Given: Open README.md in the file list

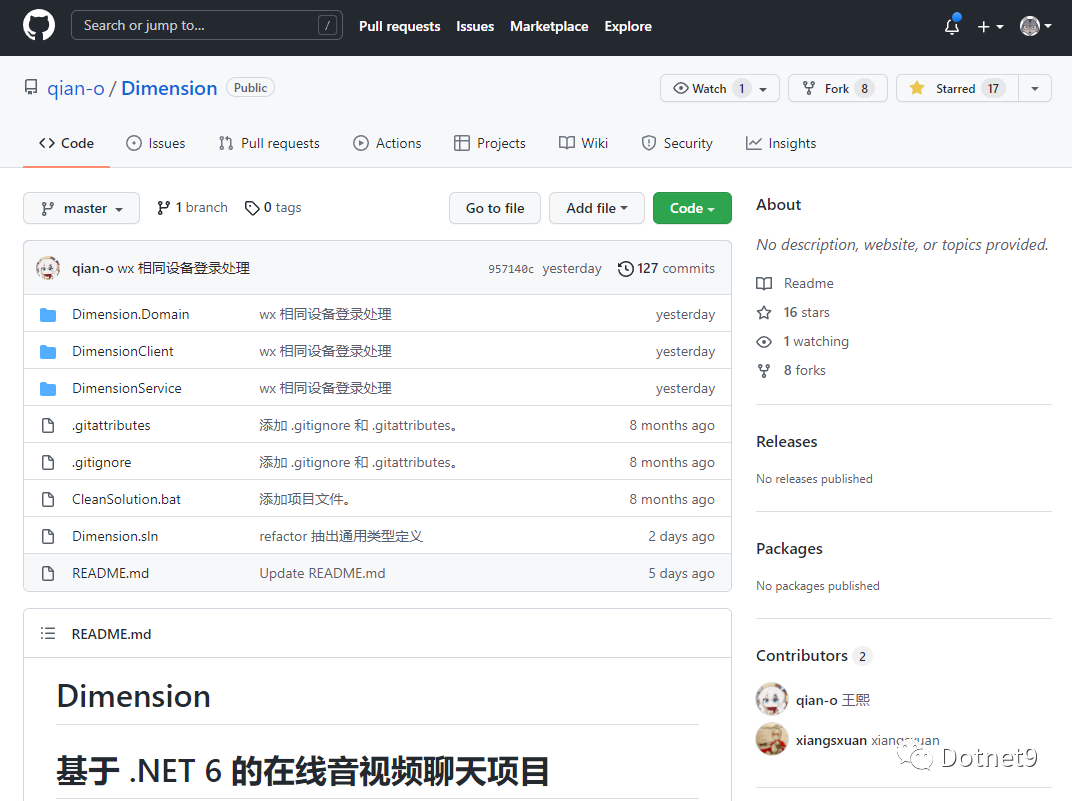Looking at the screenshot, I should tap(111, 573).
